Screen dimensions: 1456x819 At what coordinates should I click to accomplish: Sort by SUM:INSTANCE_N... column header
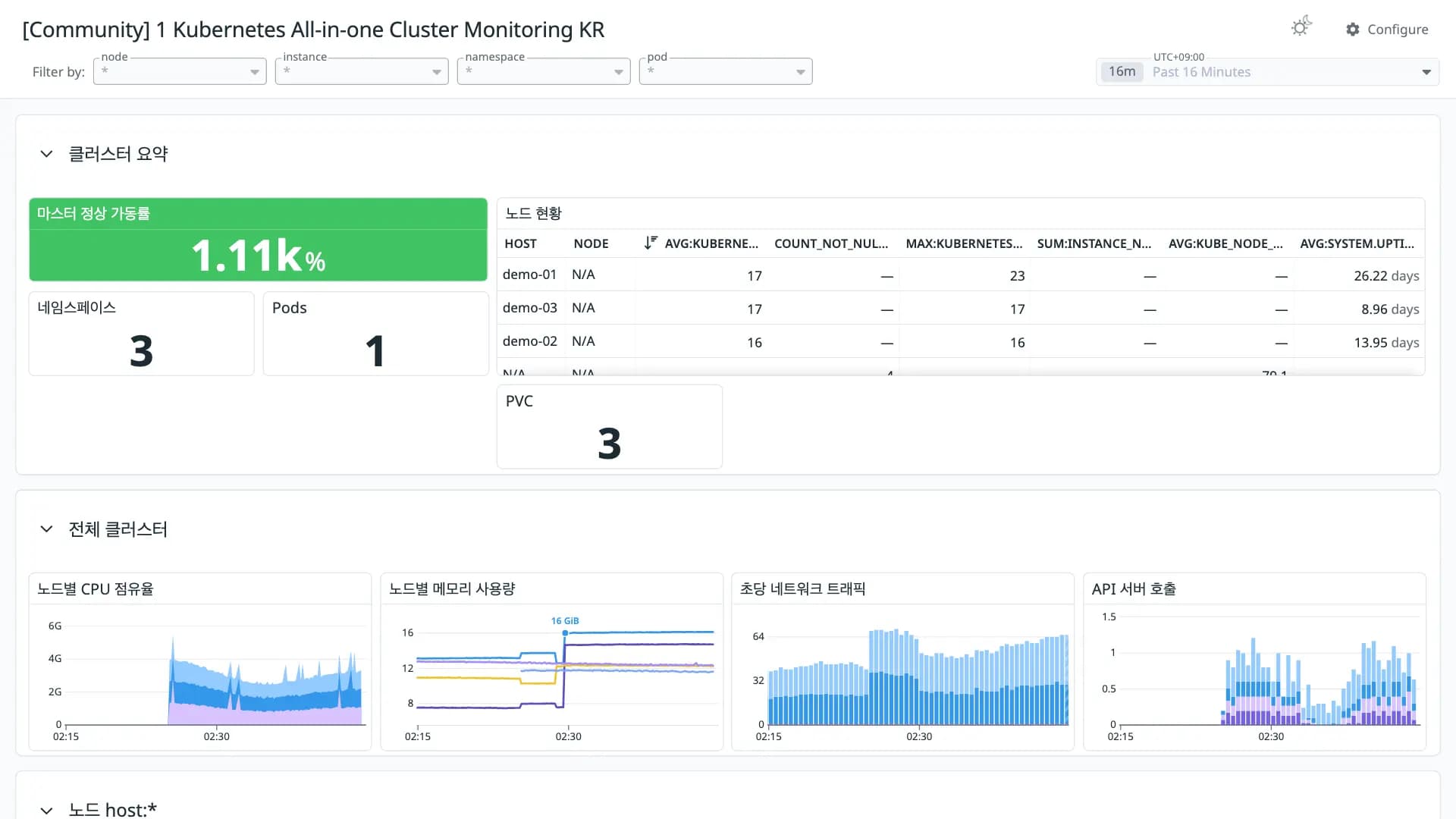pyautogui.click(x=1094, y=243)
